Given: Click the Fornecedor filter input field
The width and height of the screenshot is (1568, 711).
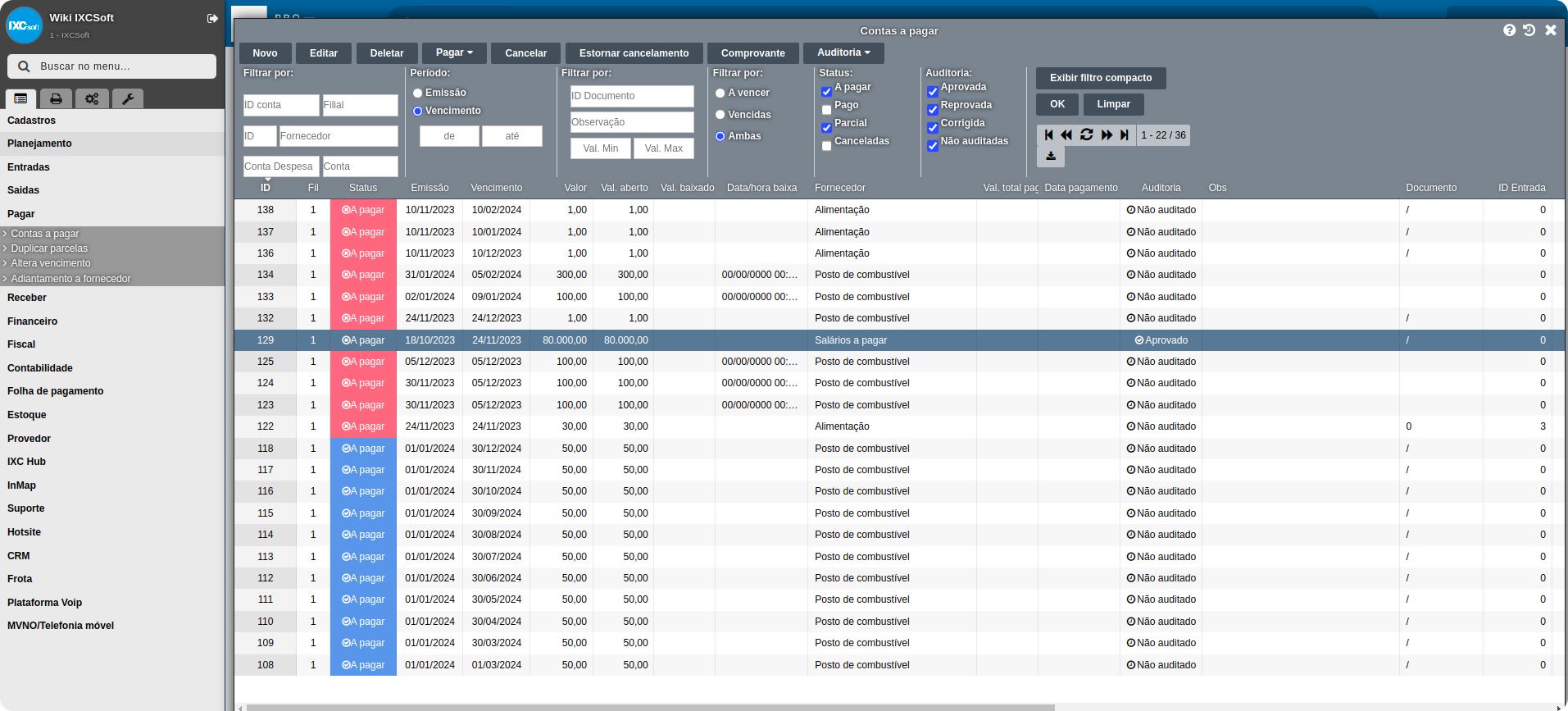Looking at the screenshot, I should 339,136.
